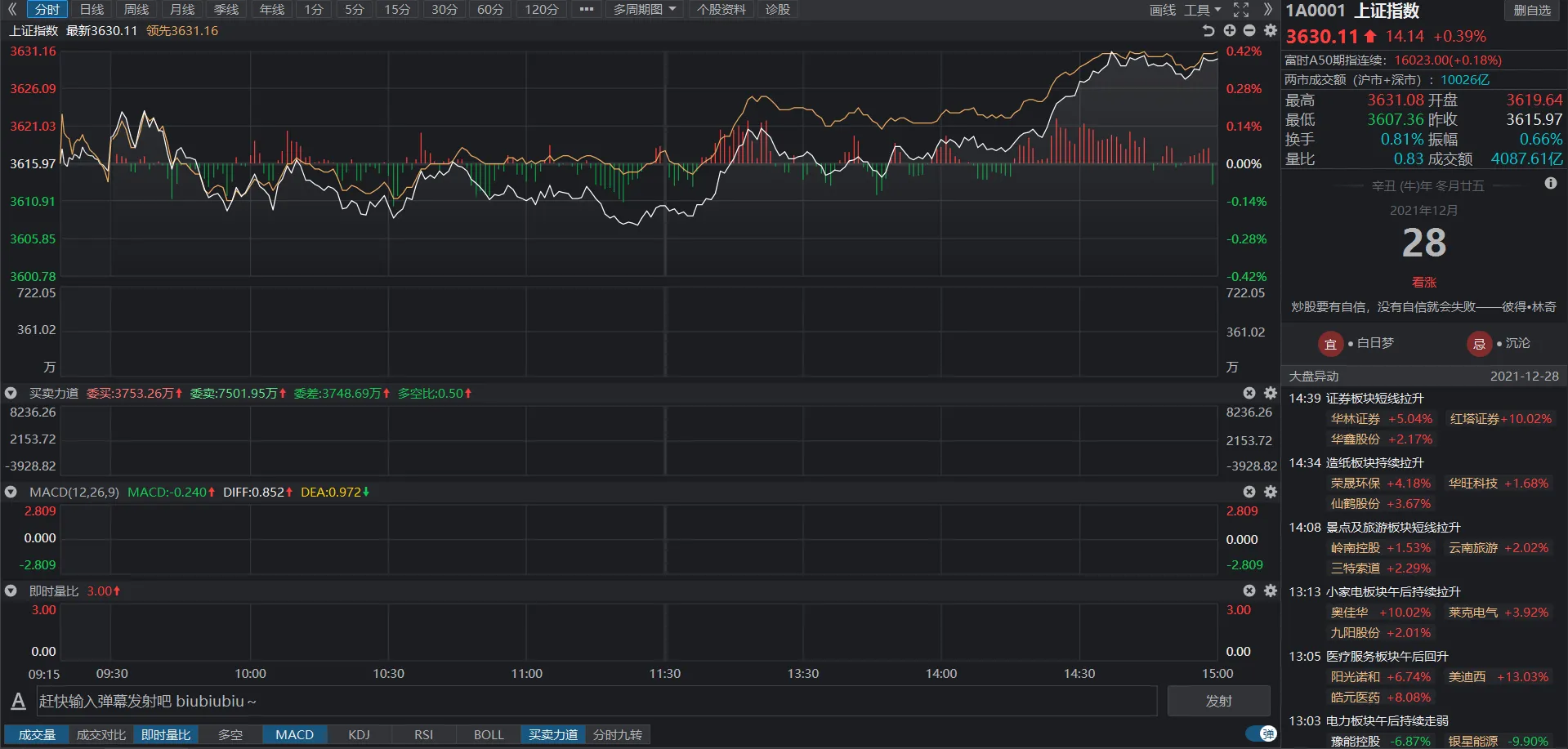
Task: Click the 宜 red badge icon
Action: pyautogui.click(x=1330, y=344)
